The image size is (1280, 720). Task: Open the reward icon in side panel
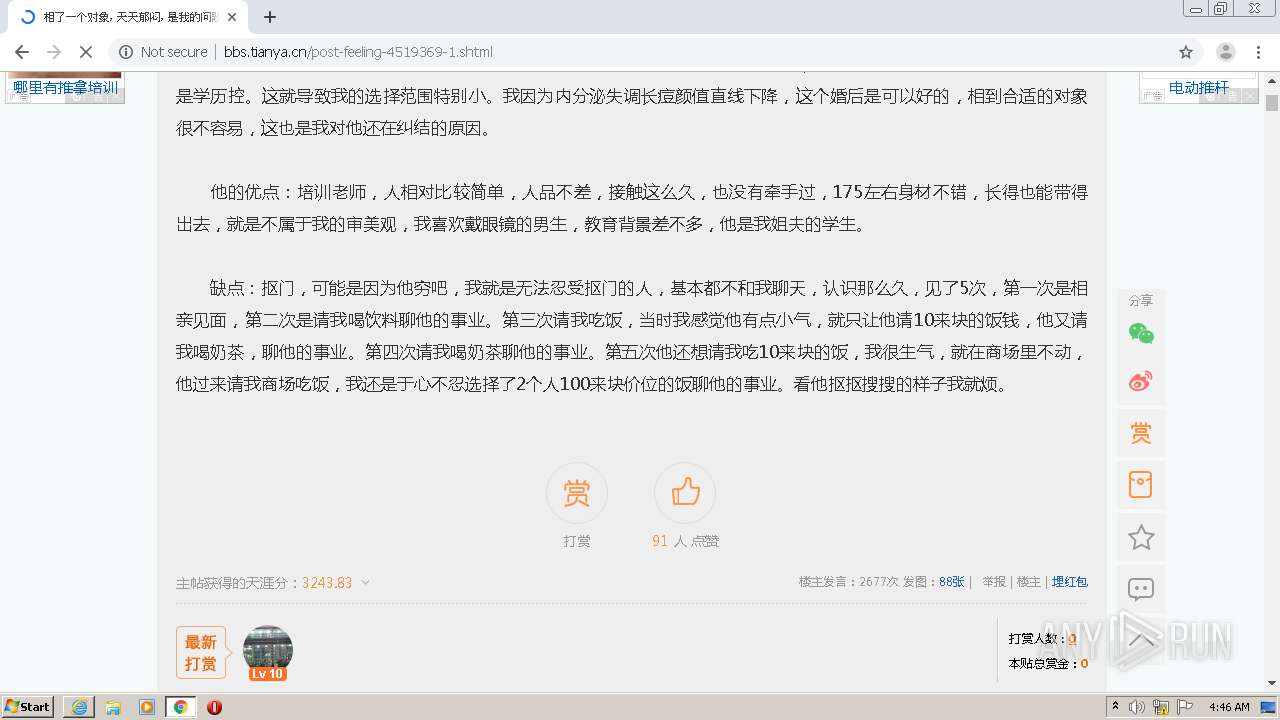[x=1141, y=433]
